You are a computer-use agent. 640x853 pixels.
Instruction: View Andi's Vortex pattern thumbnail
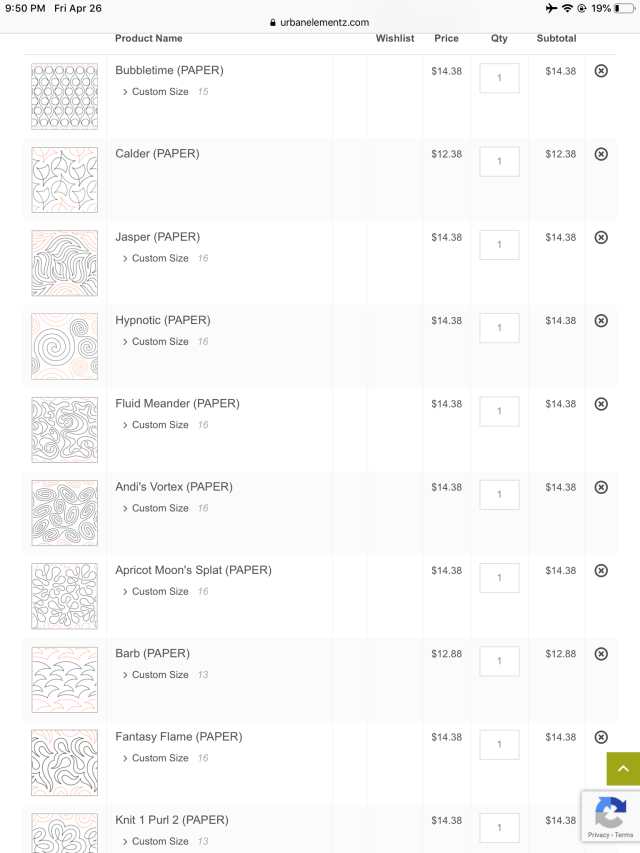coord(64,512)
